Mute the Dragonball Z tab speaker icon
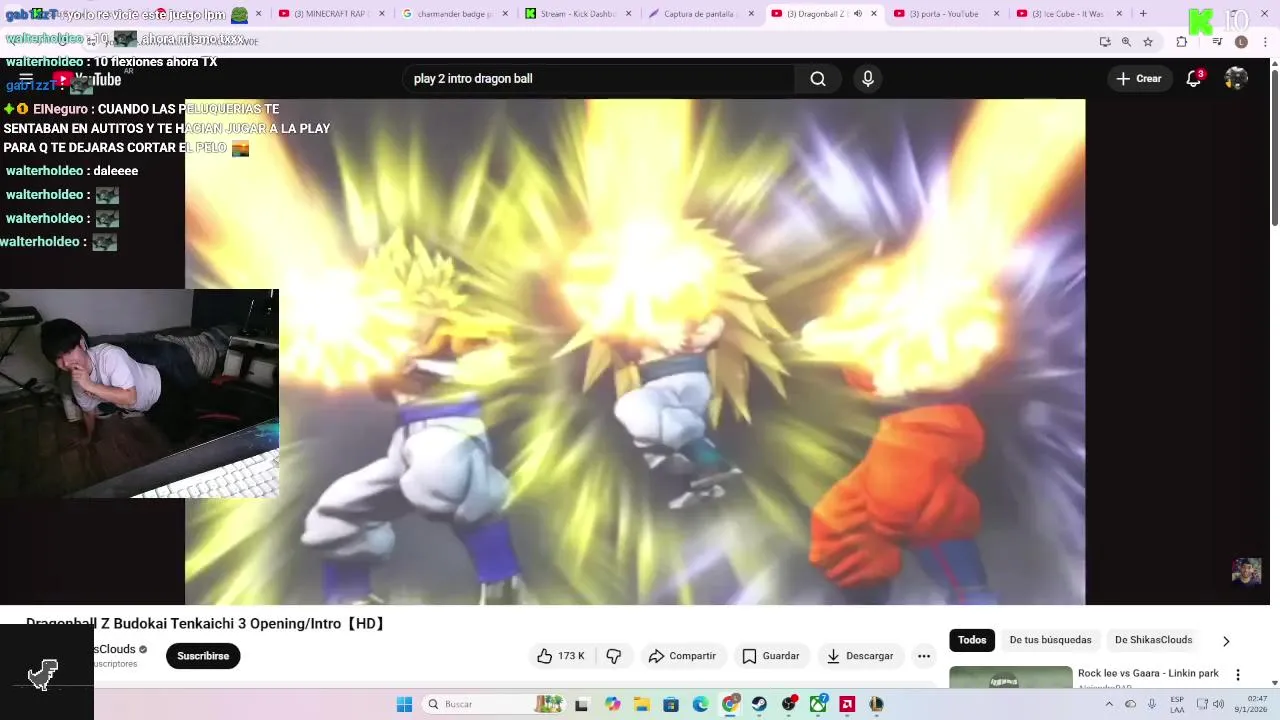This screenshot has width=1280, height=720. [x=857, y=14]
